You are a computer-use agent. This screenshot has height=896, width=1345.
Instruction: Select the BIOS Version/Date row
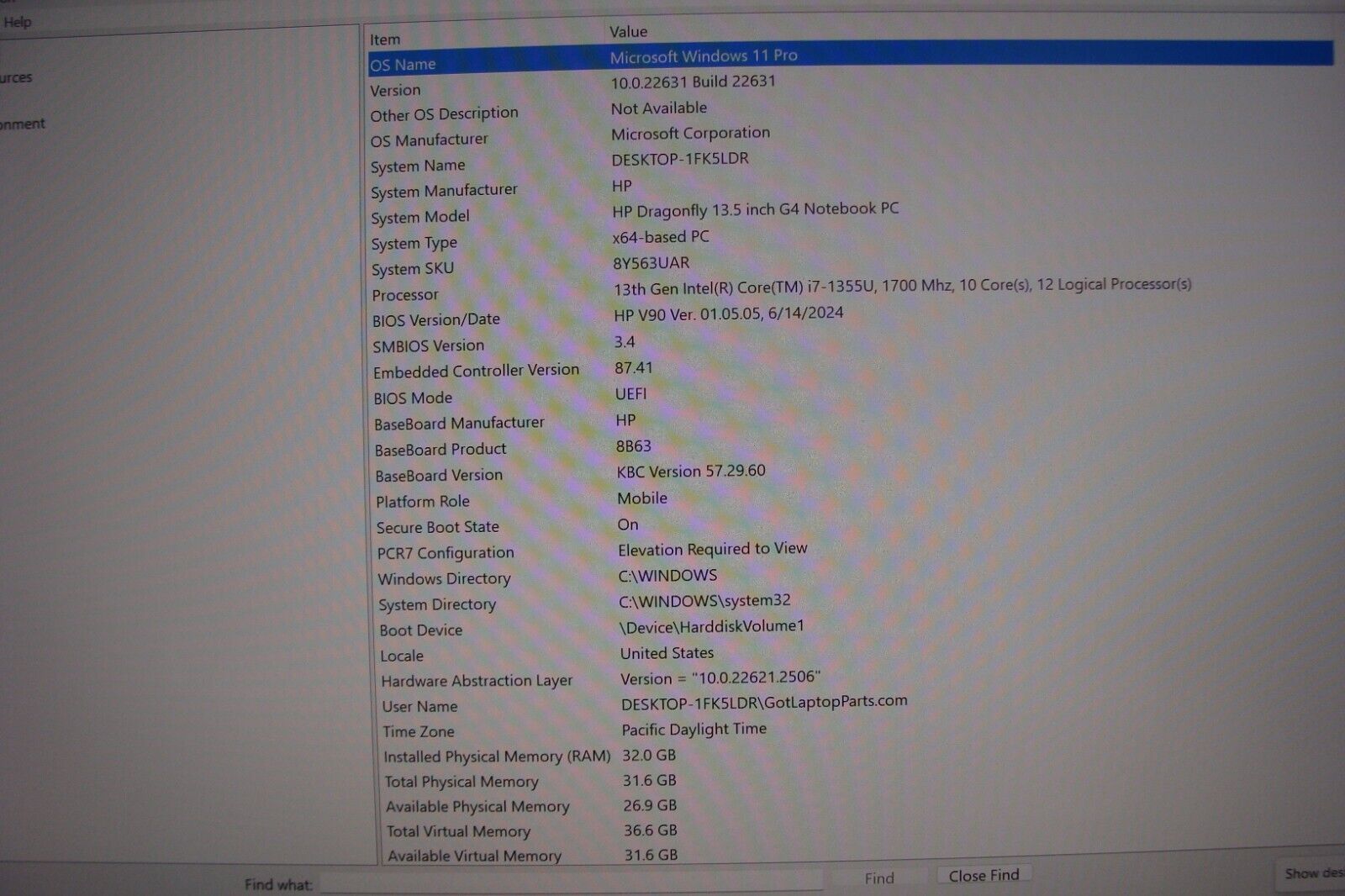click(851, 316)
